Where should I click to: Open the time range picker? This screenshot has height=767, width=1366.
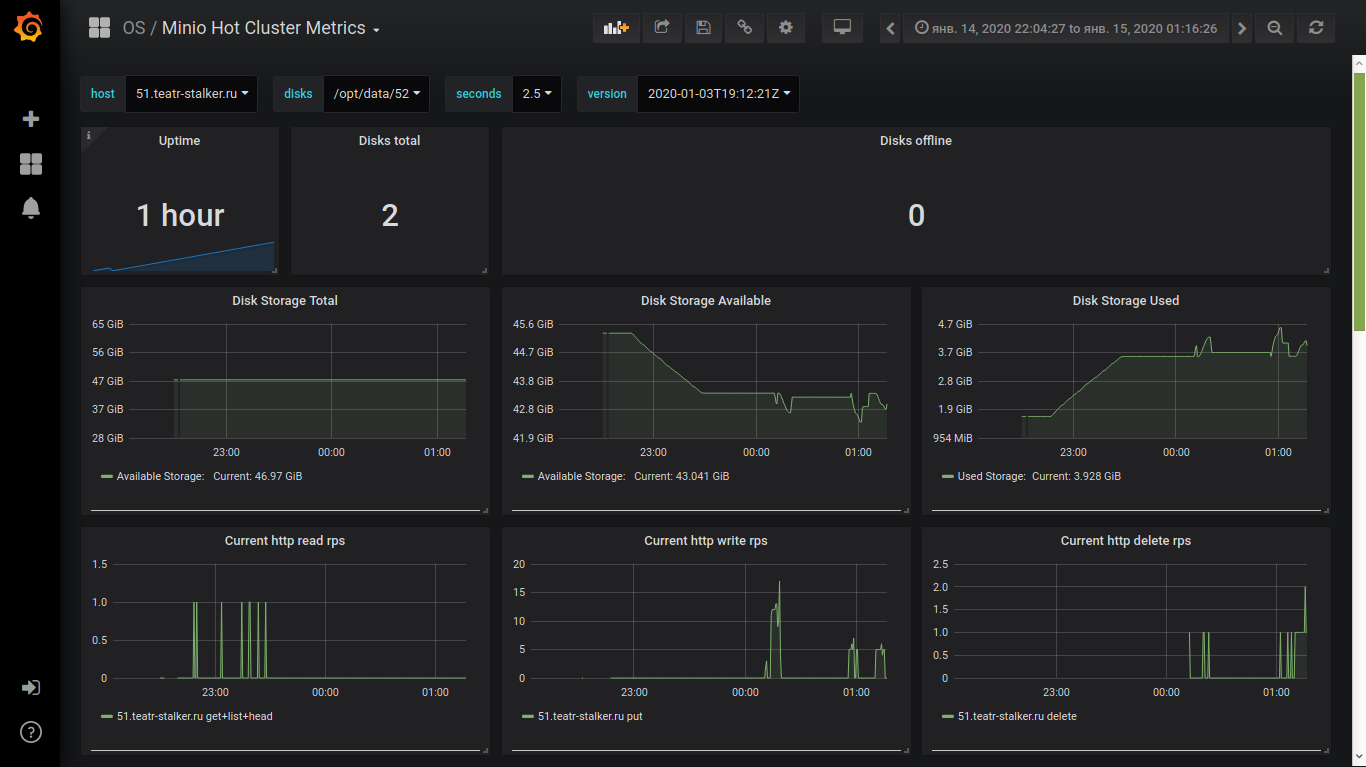(1065, 28)
